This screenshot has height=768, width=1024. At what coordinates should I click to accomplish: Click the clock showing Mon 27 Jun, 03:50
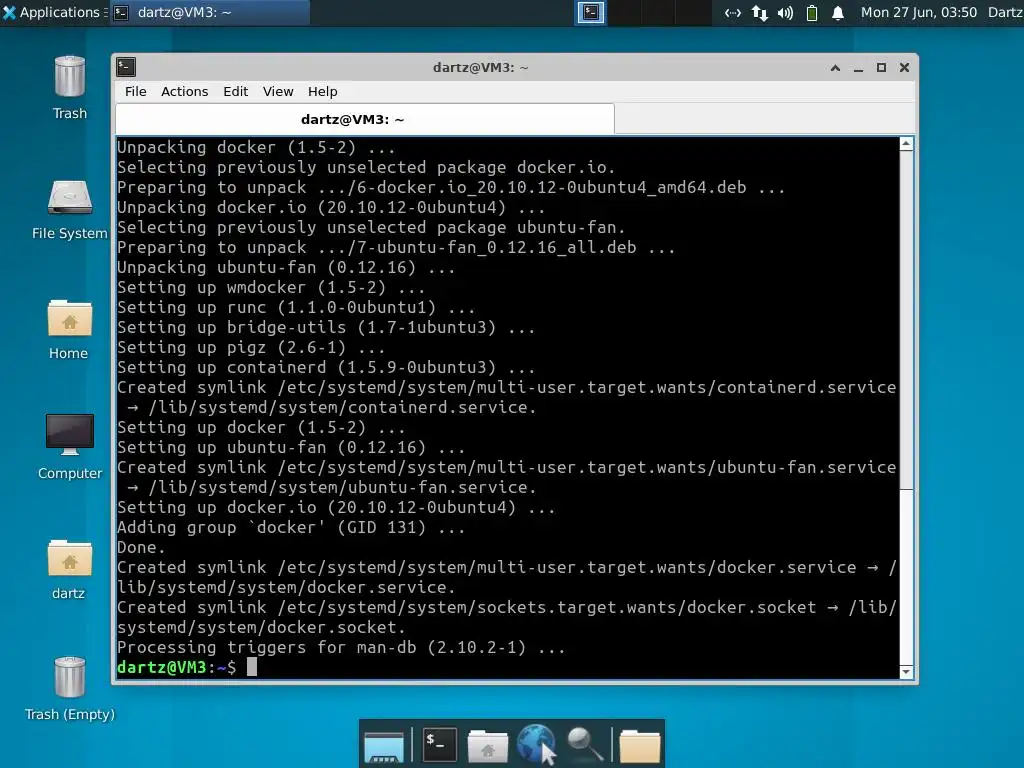point(919,12)
